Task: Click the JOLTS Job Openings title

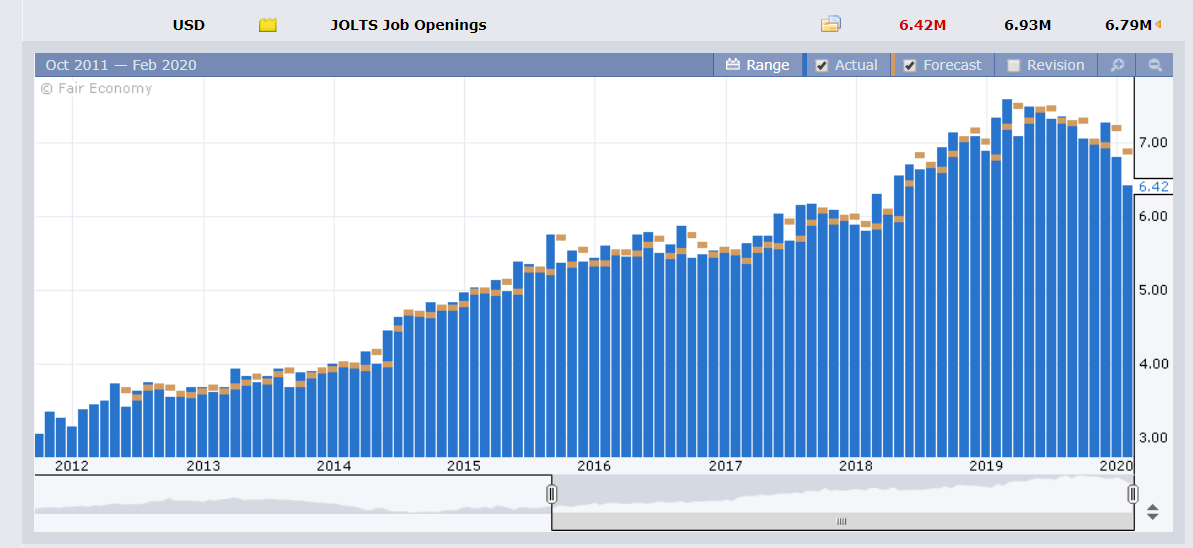Action: pyautogui.click(x=409, y=25)
